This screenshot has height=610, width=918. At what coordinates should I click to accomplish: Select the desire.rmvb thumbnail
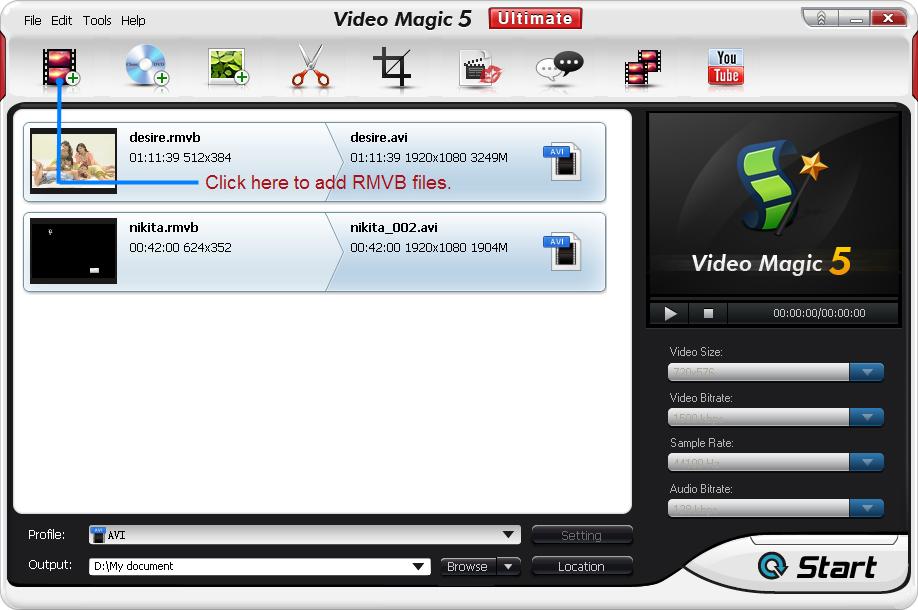73,161
